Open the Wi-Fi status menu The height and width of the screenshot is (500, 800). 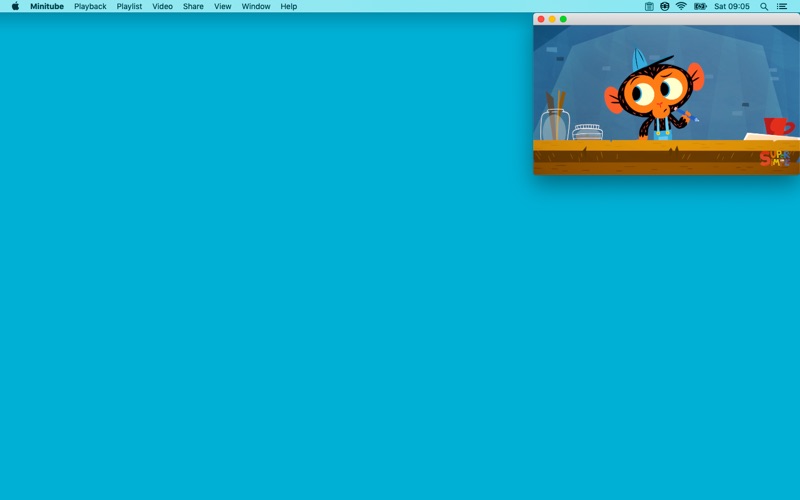[681, 6]
